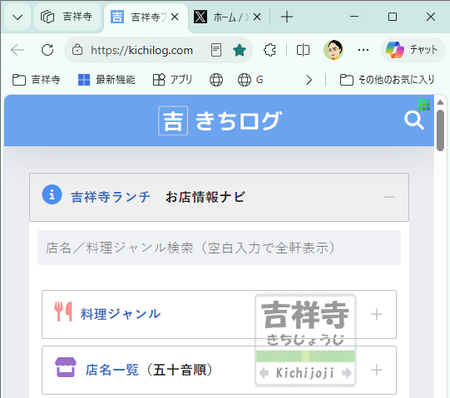Open the immersive reader view
Screen dimensions: 450x398
[x=216, y=50]
